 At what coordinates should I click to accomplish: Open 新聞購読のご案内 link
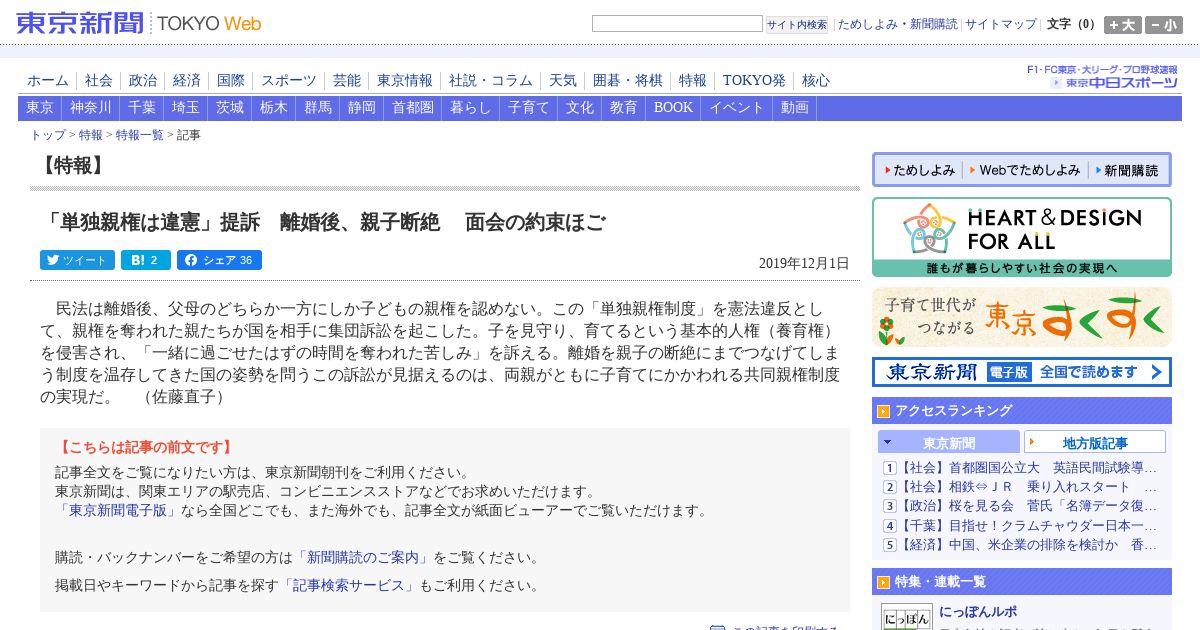pos(364,557)
